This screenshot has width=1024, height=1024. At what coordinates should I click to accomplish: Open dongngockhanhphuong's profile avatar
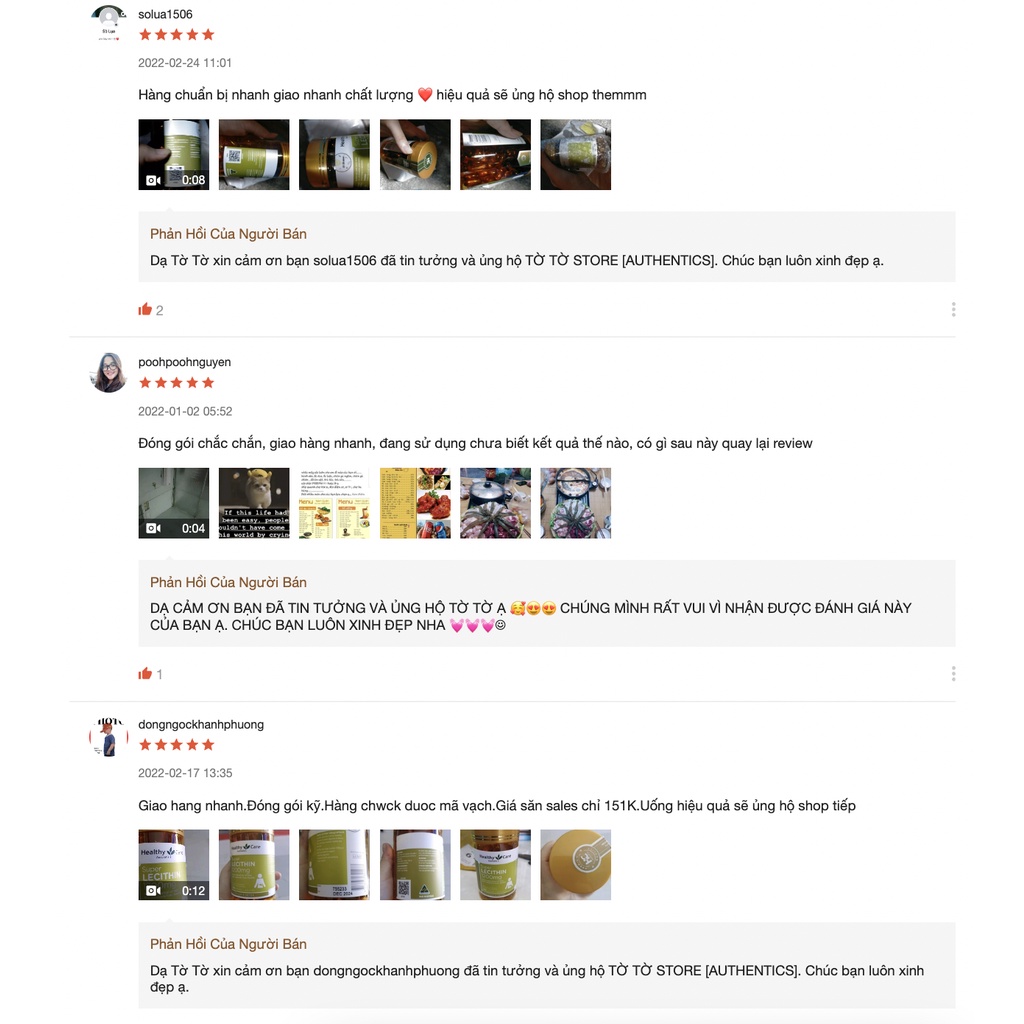(x=108, y=737)
